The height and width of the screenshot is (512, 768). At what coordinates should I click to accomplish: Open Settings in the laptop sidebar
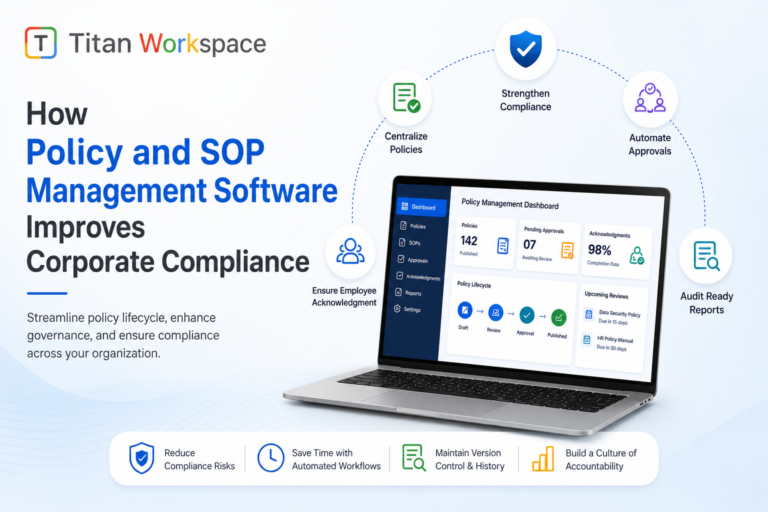pyautogui.click(x=407, y=309)
